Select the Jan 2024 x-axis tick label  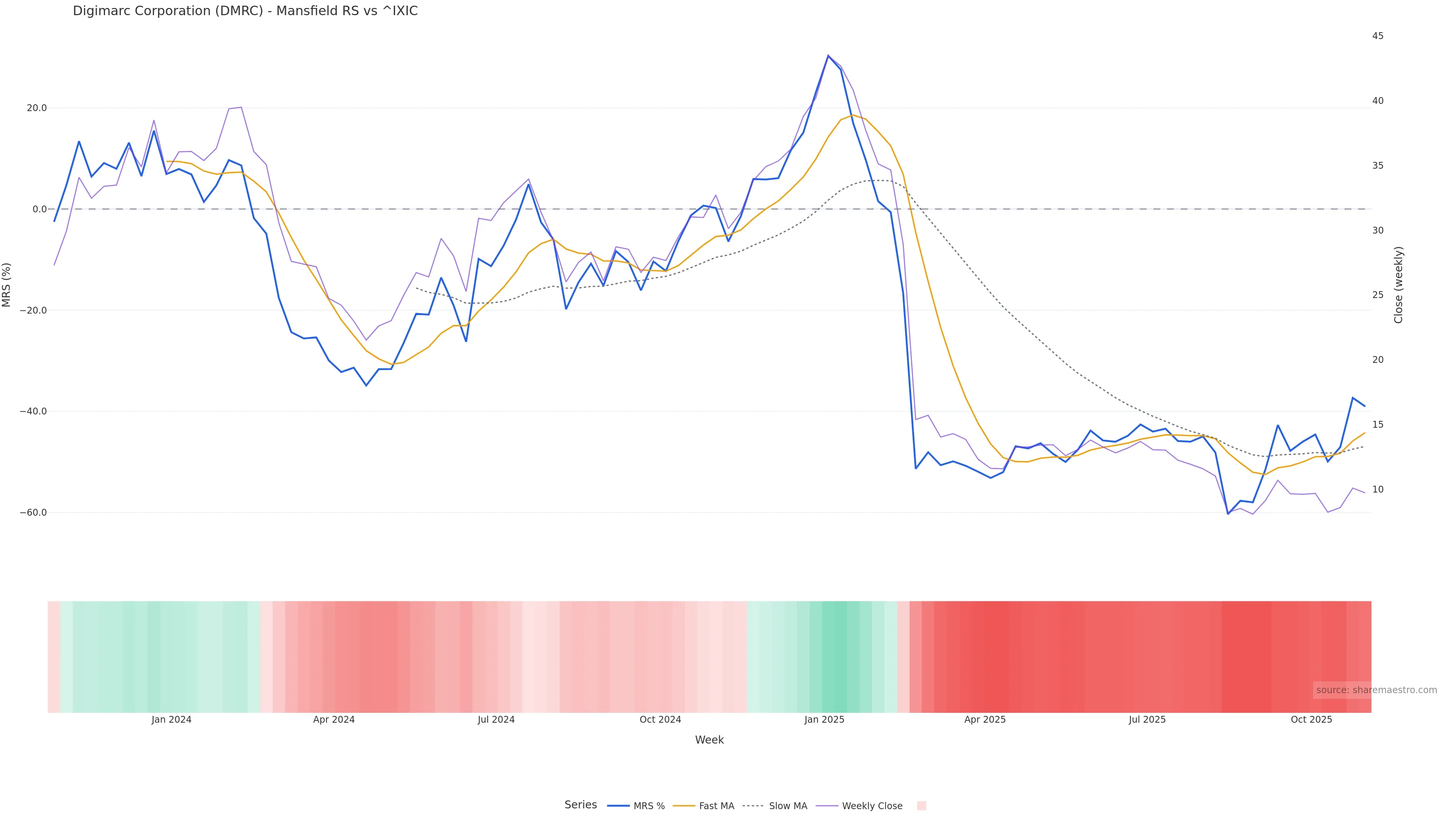(171, 720)
